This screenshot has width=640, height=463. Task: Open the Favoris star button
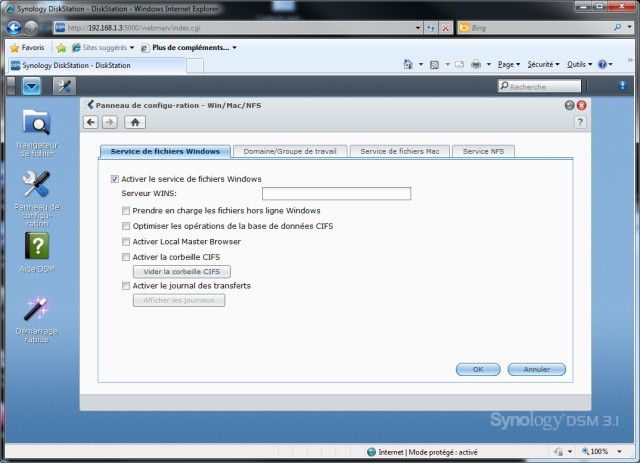point(27,48)
